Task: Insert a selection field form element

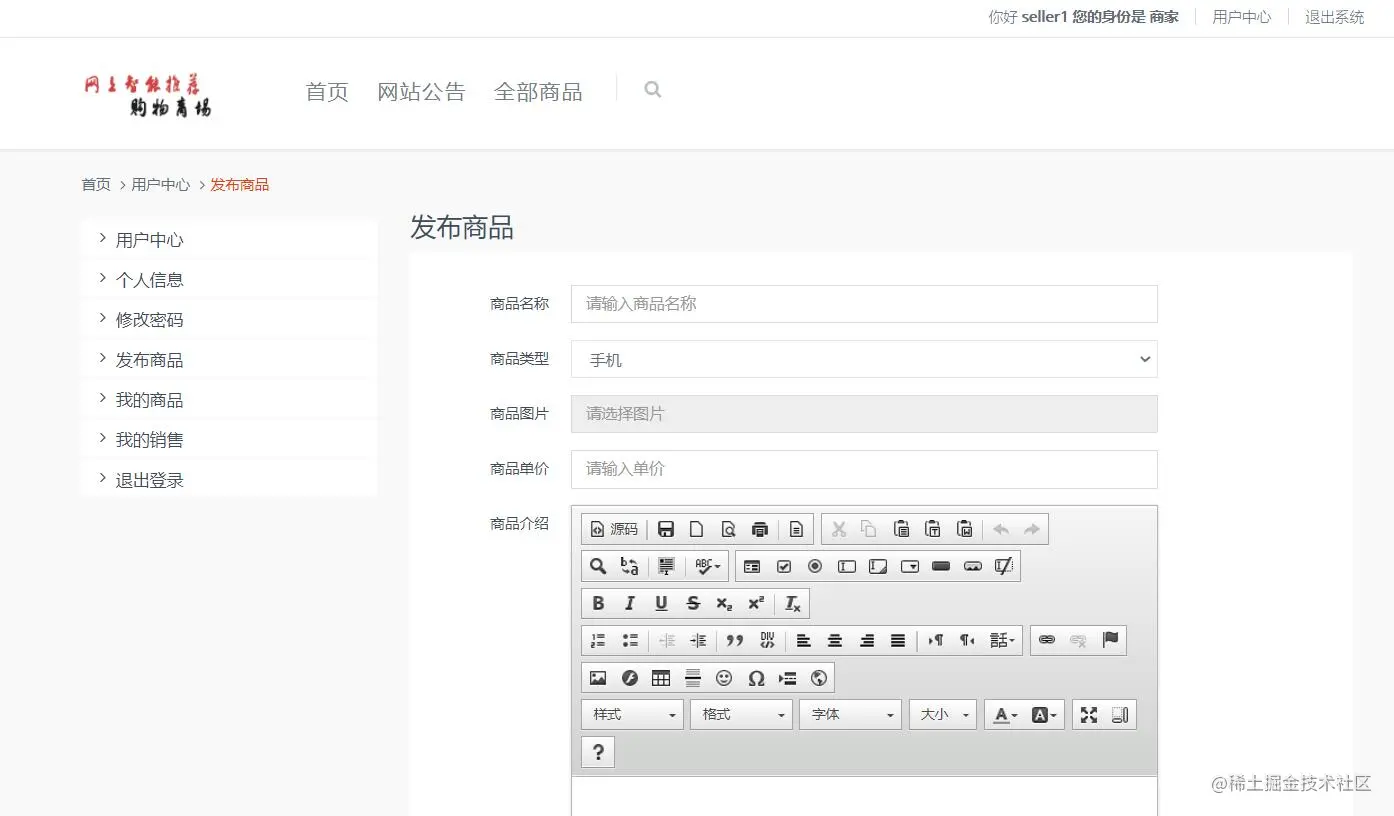Action: 910,566
